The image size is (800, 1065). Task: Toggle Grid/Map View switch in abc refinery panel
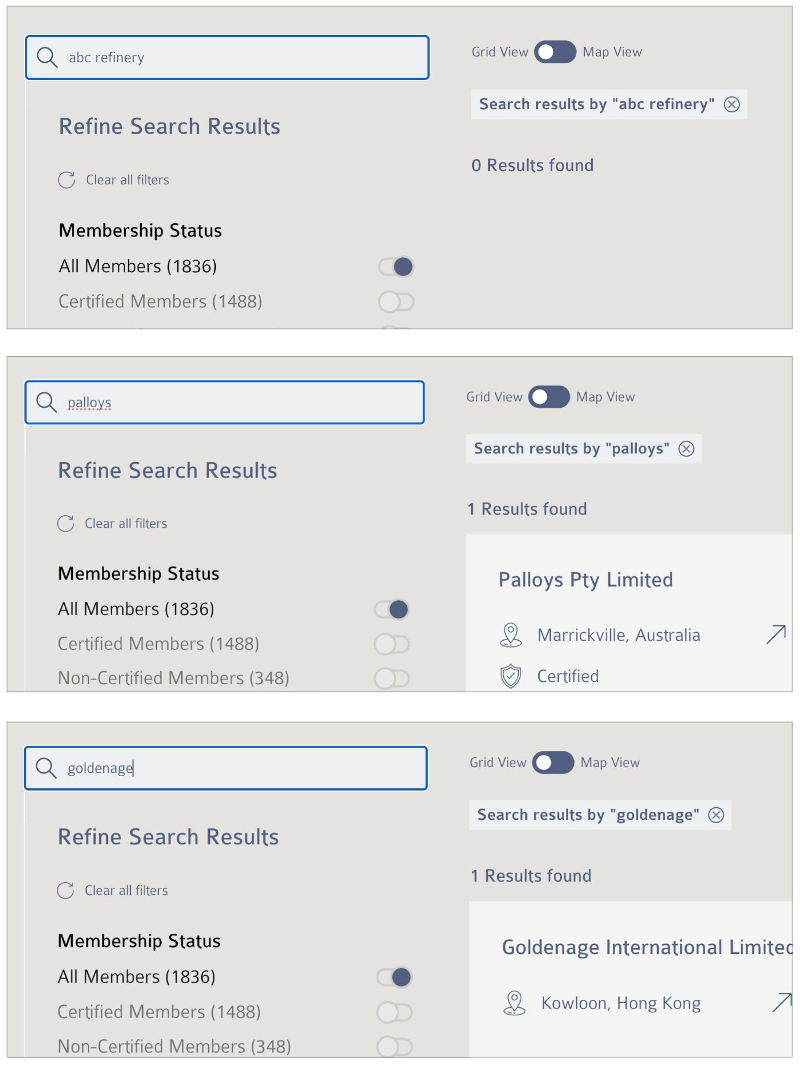pos(555,52)
